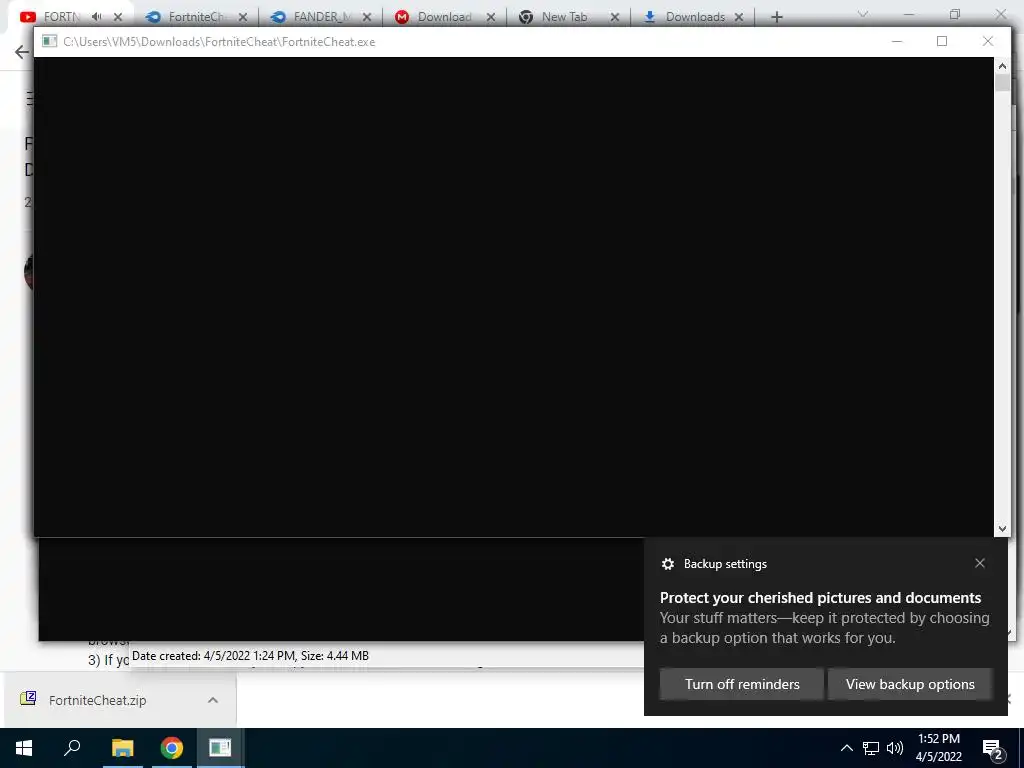Show hidden system tray icons

click(x=846, y=748)
